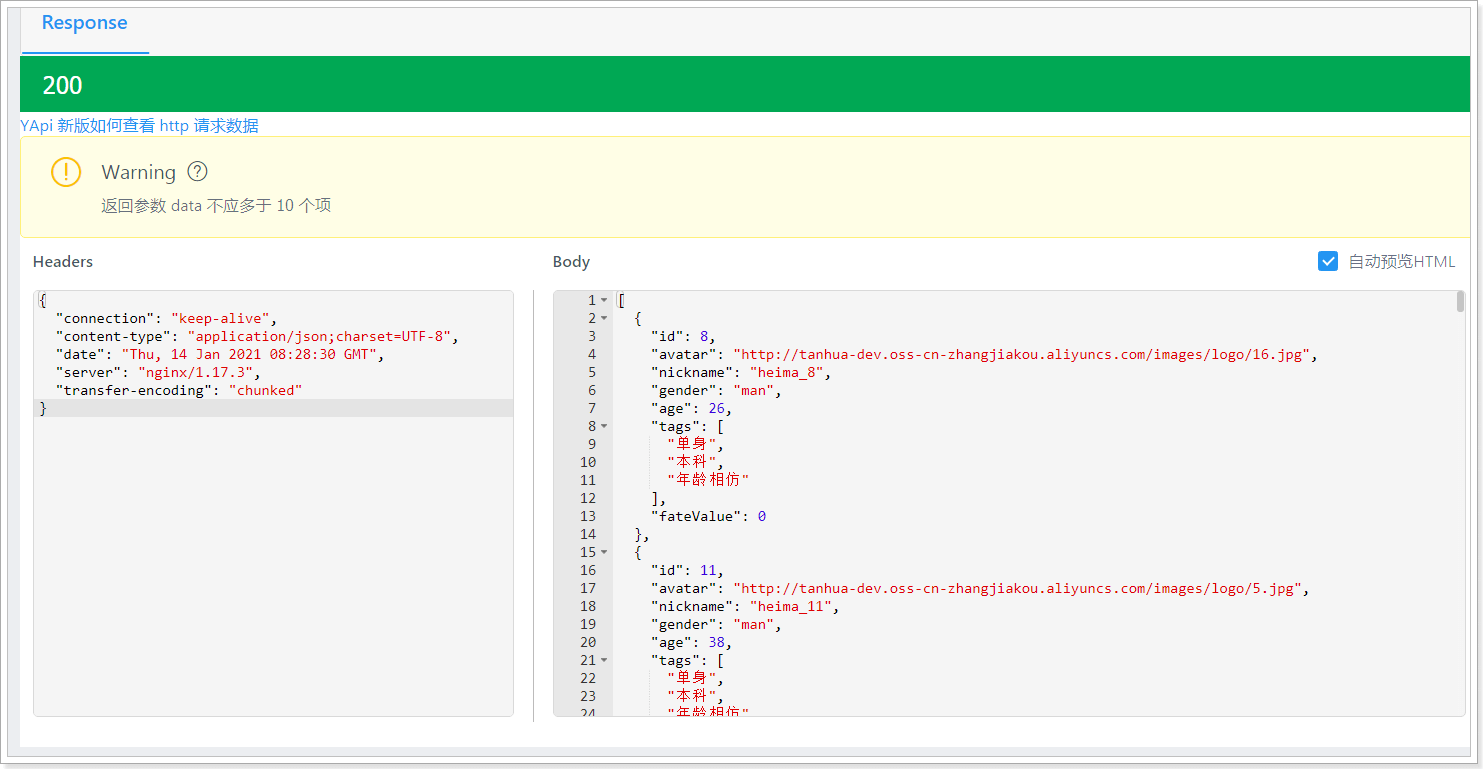Image resolution: width=1483 pixels, height=769 pixels.
Task: Click the date value Thu, 14 Jan 2021
Action: [249, 354]
